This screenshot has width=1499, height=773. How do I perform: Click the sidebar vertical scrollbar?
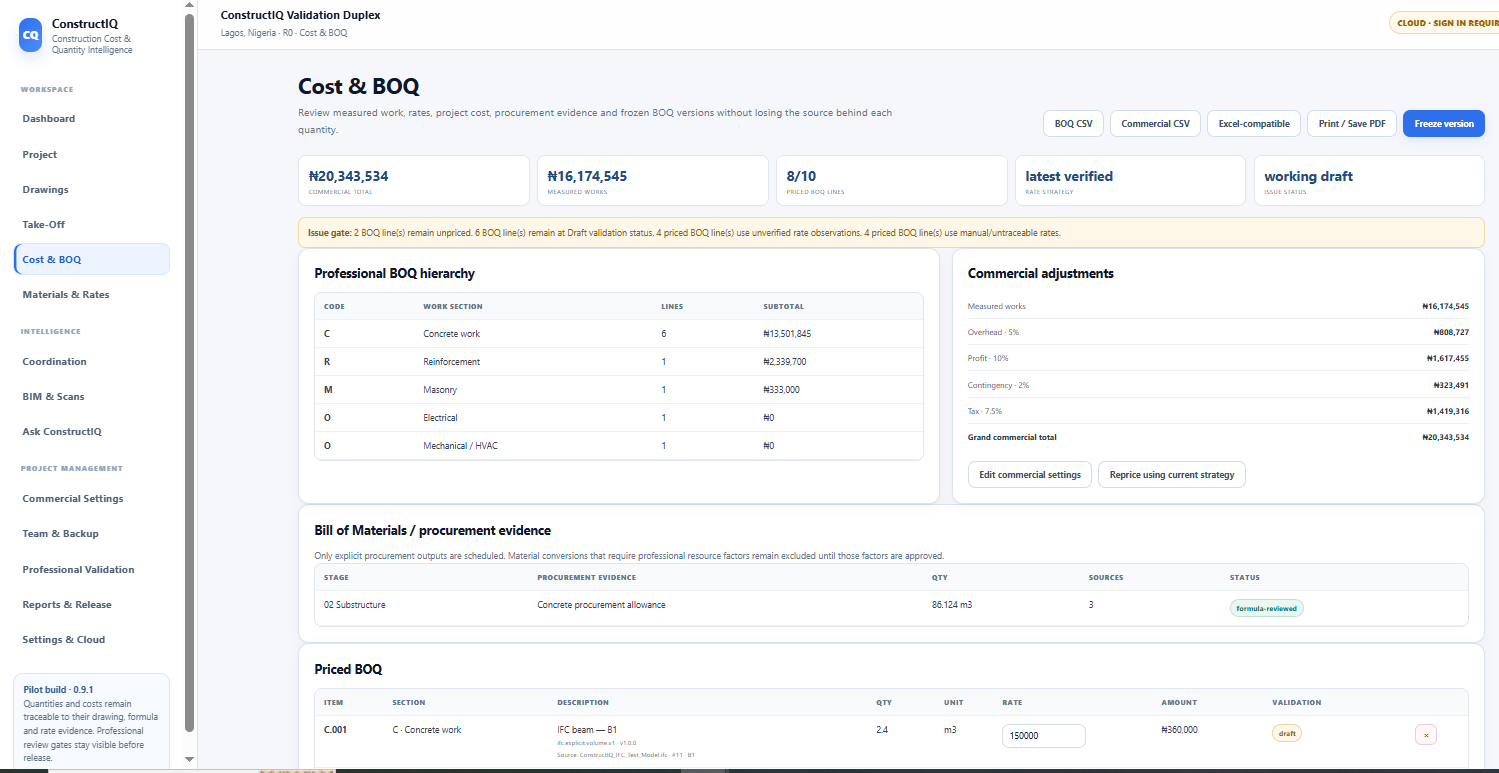(190, 375)
